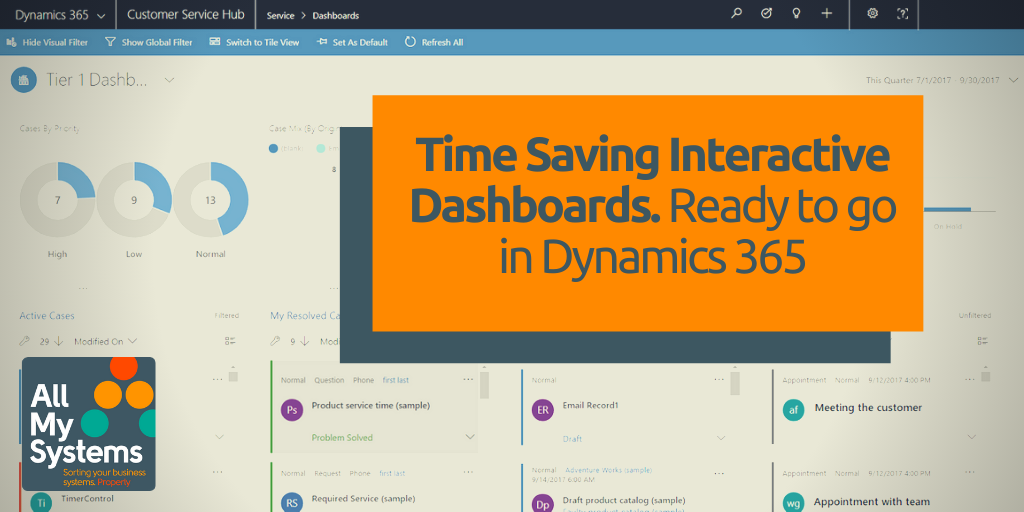Open the help question mark icon
1024x512 pixels.
903,14
